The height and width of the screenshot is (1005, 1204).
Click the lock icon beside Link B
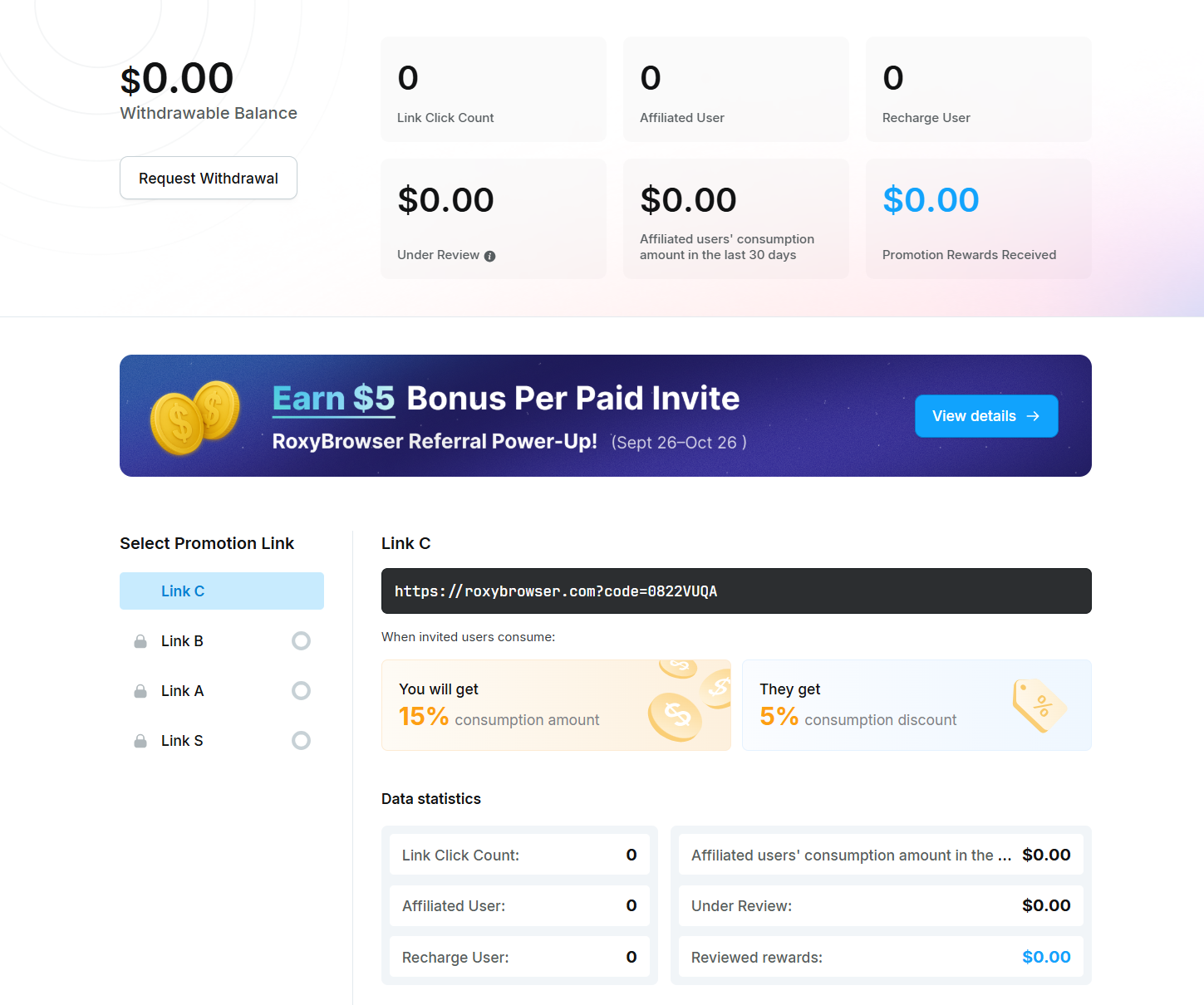[140, 641]
